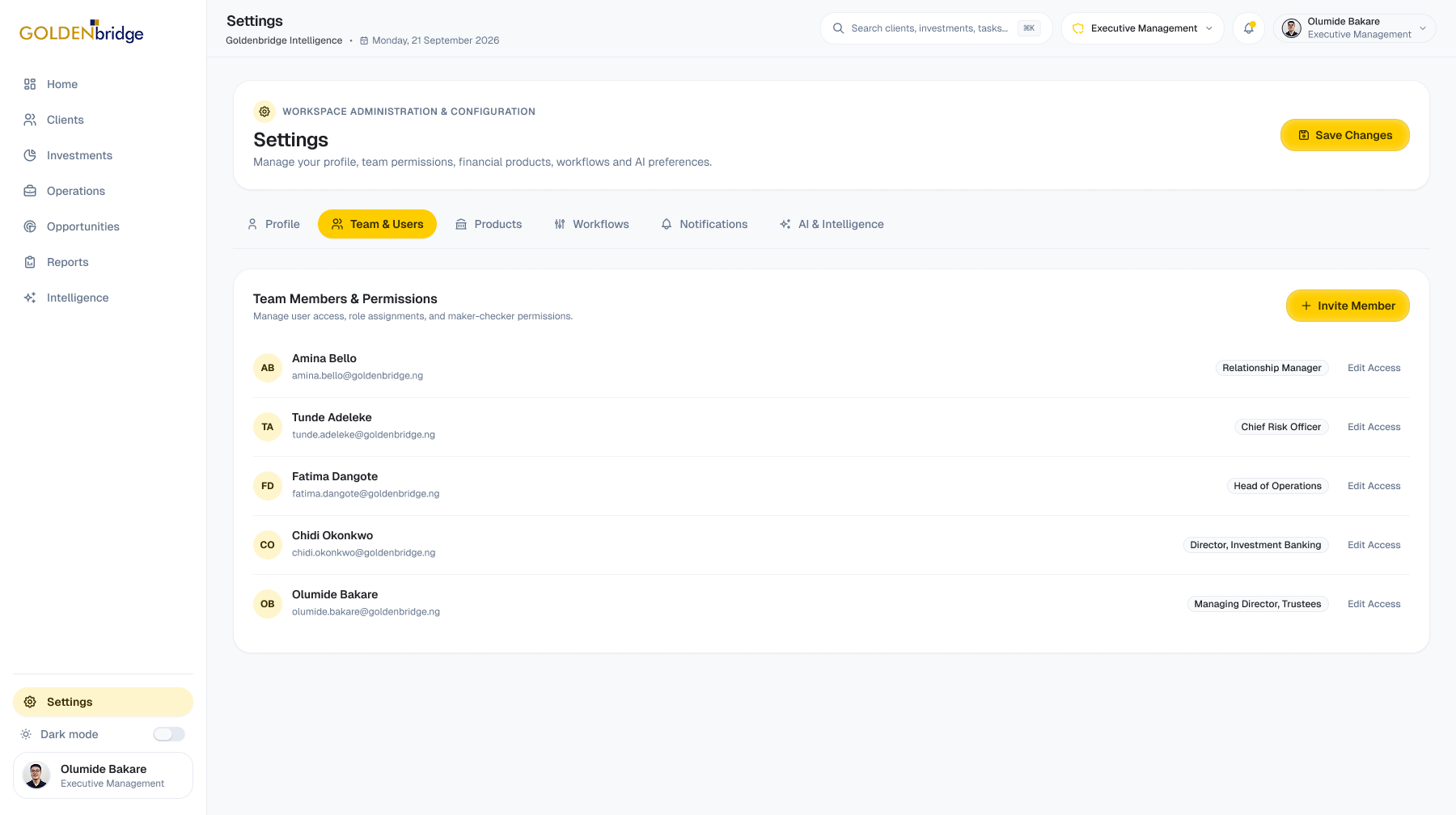The width and height of the screenshot is (1456, 815).
Task: Toggle the Dark mode switch
Action: pos(169,734)
